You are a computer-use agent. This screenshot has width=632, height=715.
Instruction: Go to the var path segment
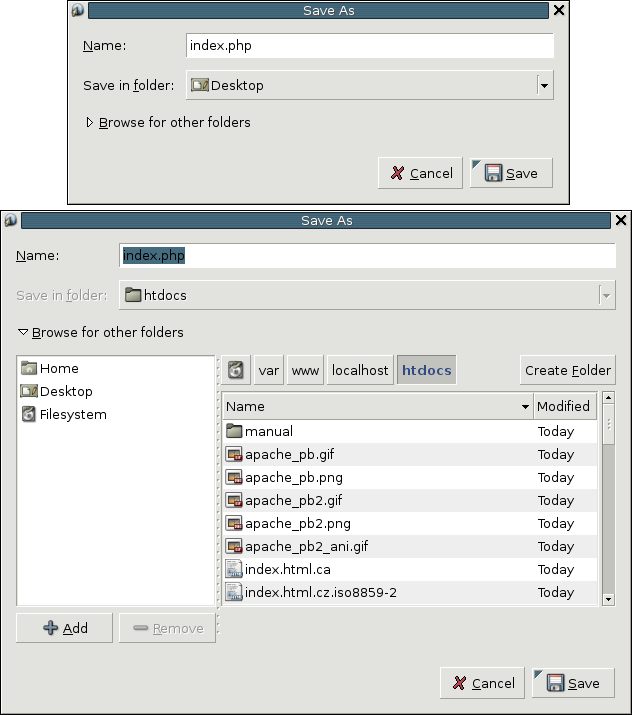coord(268,370)
